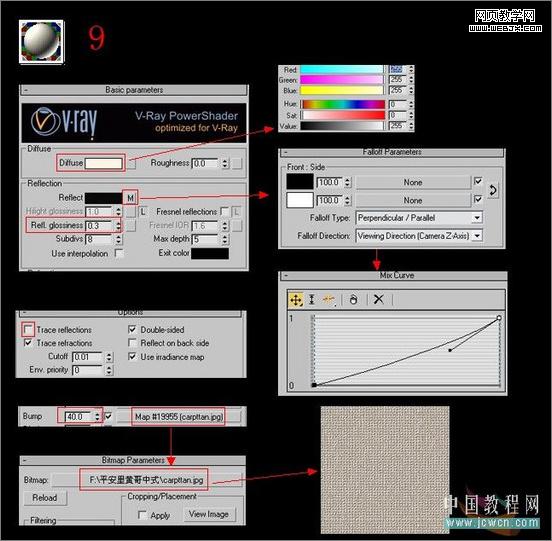This screenshot has width=552, height=541.
Task: Click the Subdivs value field
Action: click(100, 239)
